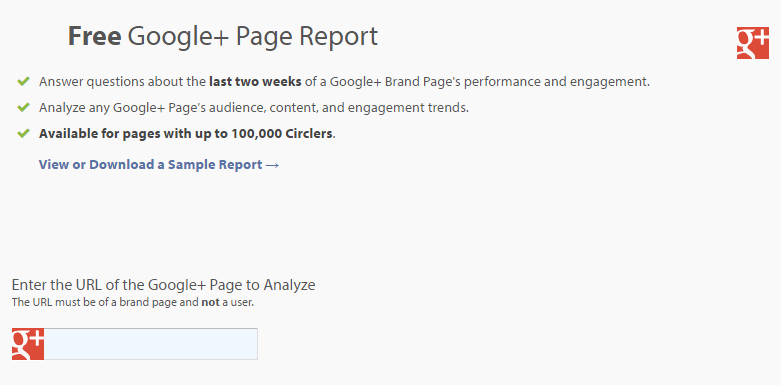Click the green checkmark beside 'Available for pages'
Viewport: 781px width, 385px height.
(x=23, y=133)
